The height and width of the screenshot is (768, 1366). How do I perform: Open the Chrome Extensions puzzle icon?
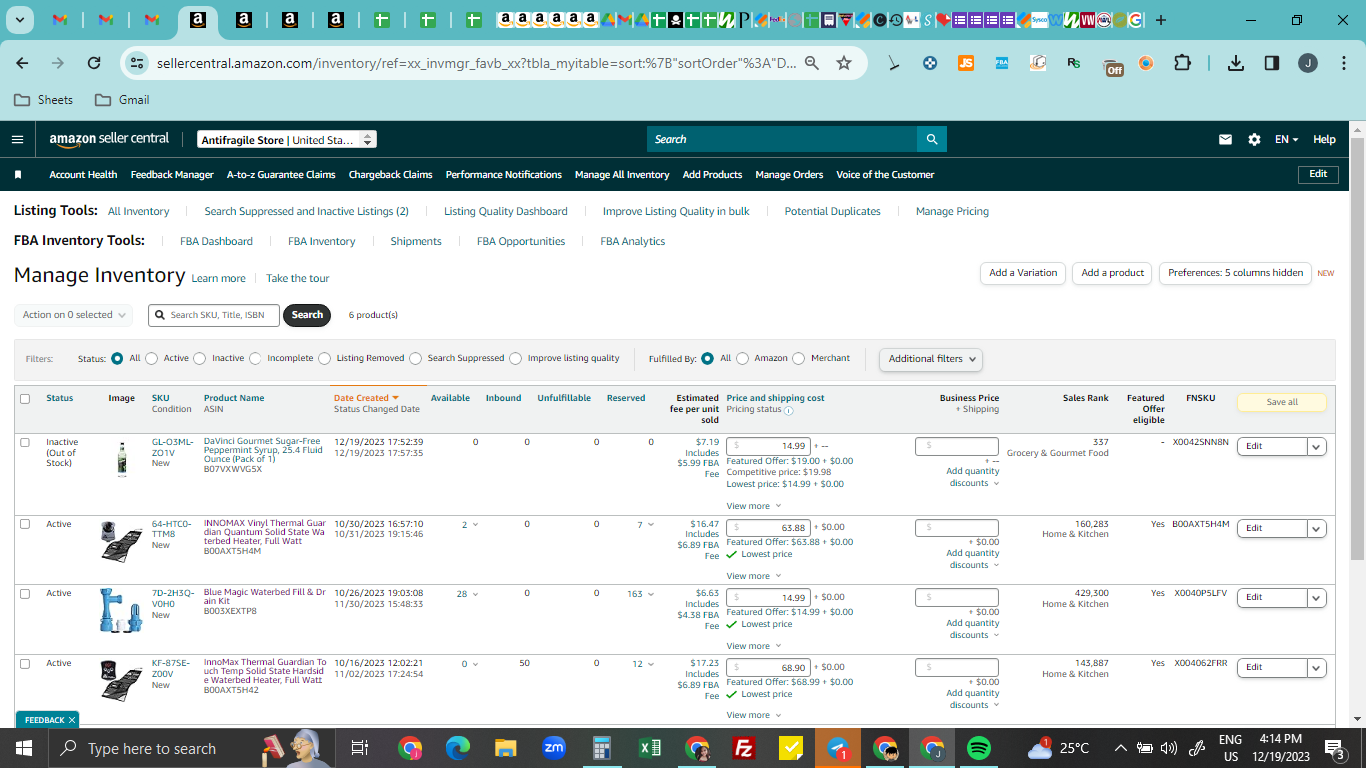coord(1182,63)
